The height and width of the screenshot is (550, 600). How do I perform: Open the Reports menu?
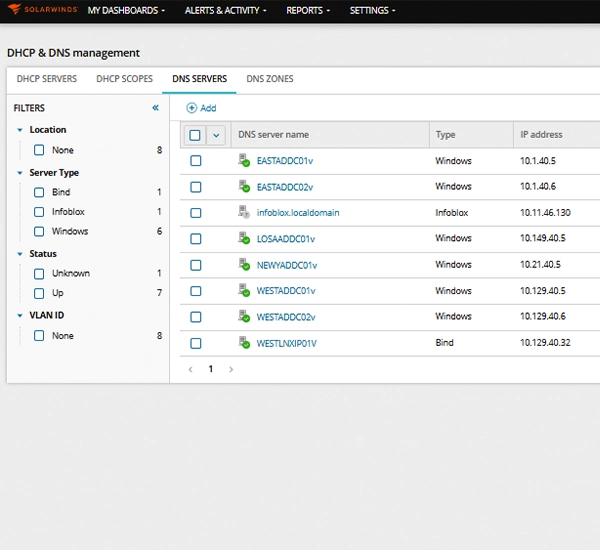click(308, 10)
